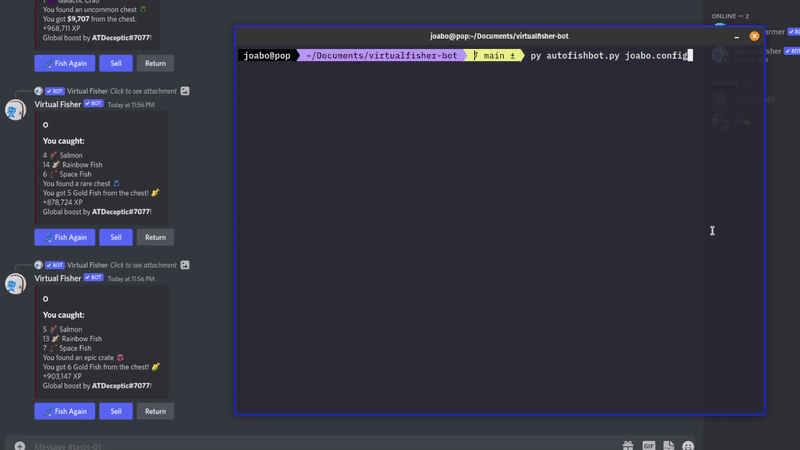Open the gift Nitro icon in message bar
800x450 pixels.
628,446
